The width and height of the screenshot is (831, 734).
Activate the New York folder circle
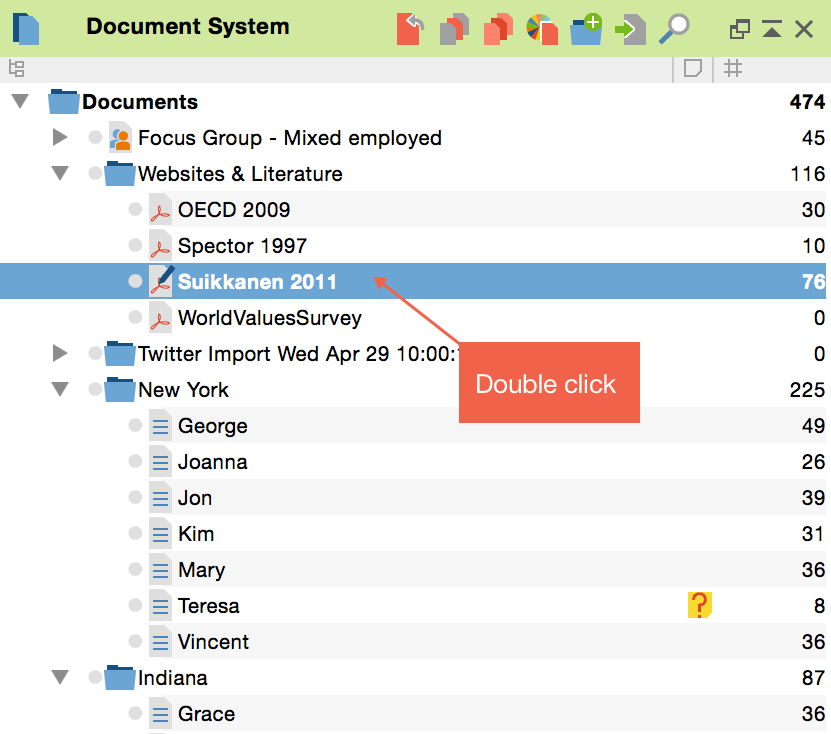(95, 390)
